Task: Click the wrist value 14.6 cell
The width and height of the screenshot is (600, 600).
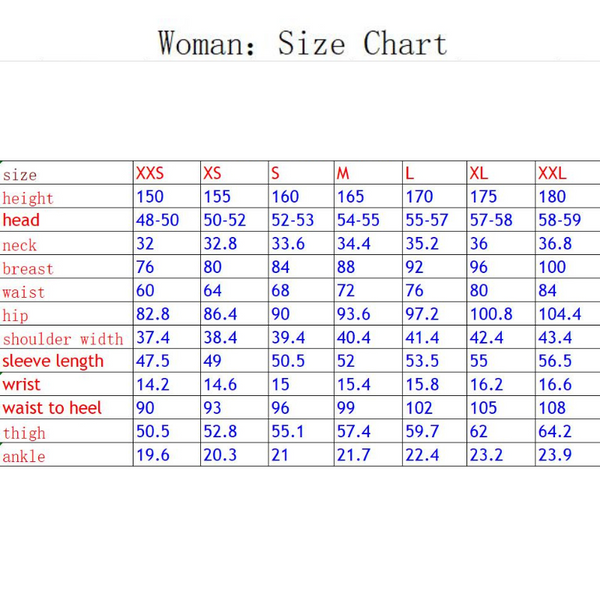Action: click(x=220, y=385)
